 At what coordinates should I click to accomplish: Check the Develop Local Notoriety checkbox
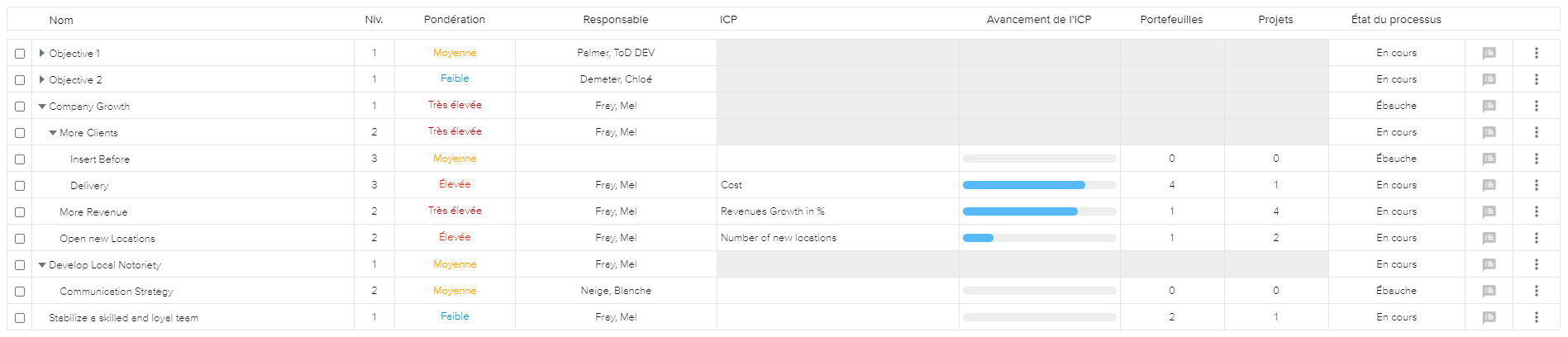tap(20, 265)
